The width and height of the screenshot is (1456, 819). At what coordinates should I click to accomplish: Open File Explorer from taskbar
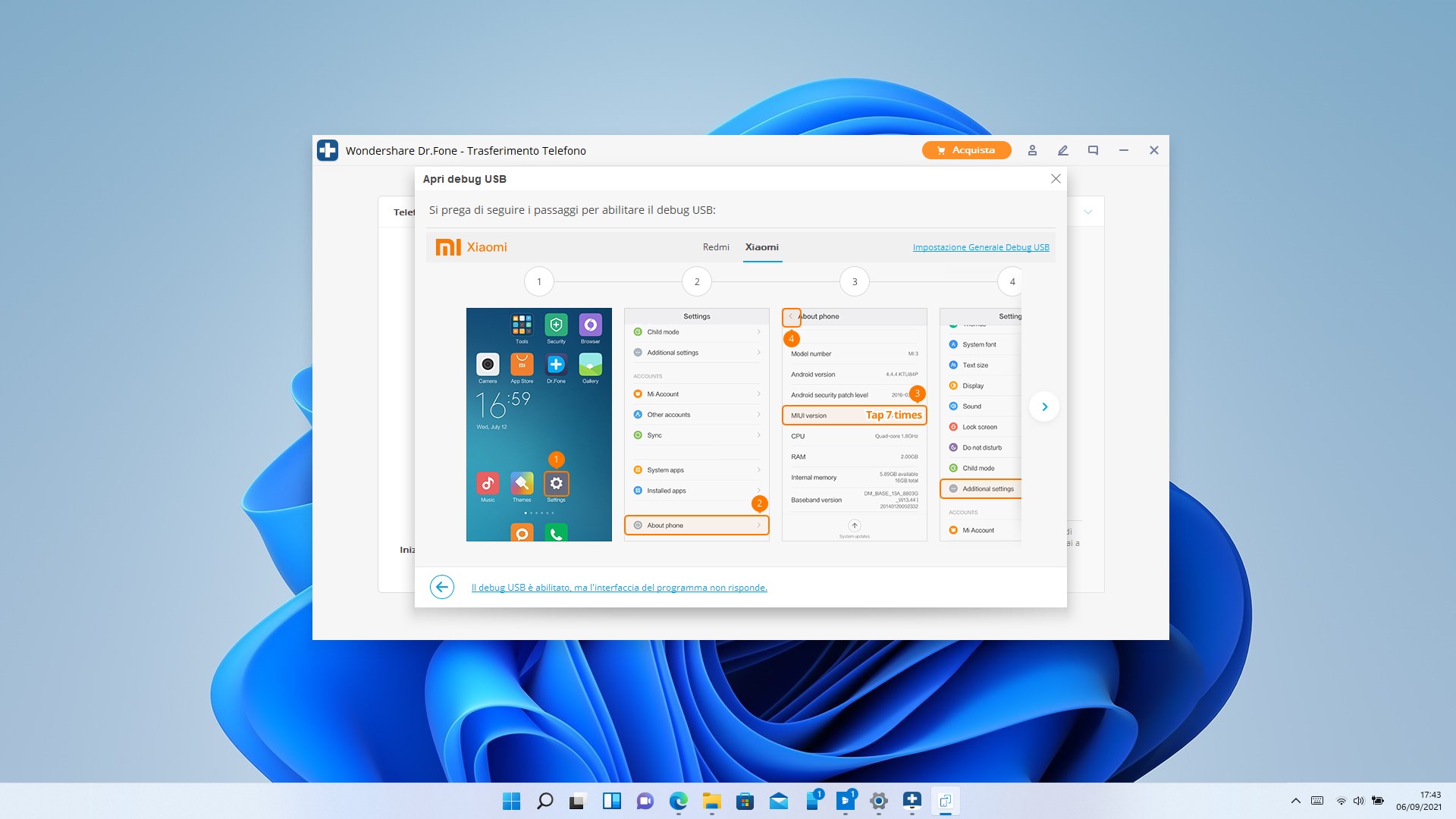(x=712, y=801)
